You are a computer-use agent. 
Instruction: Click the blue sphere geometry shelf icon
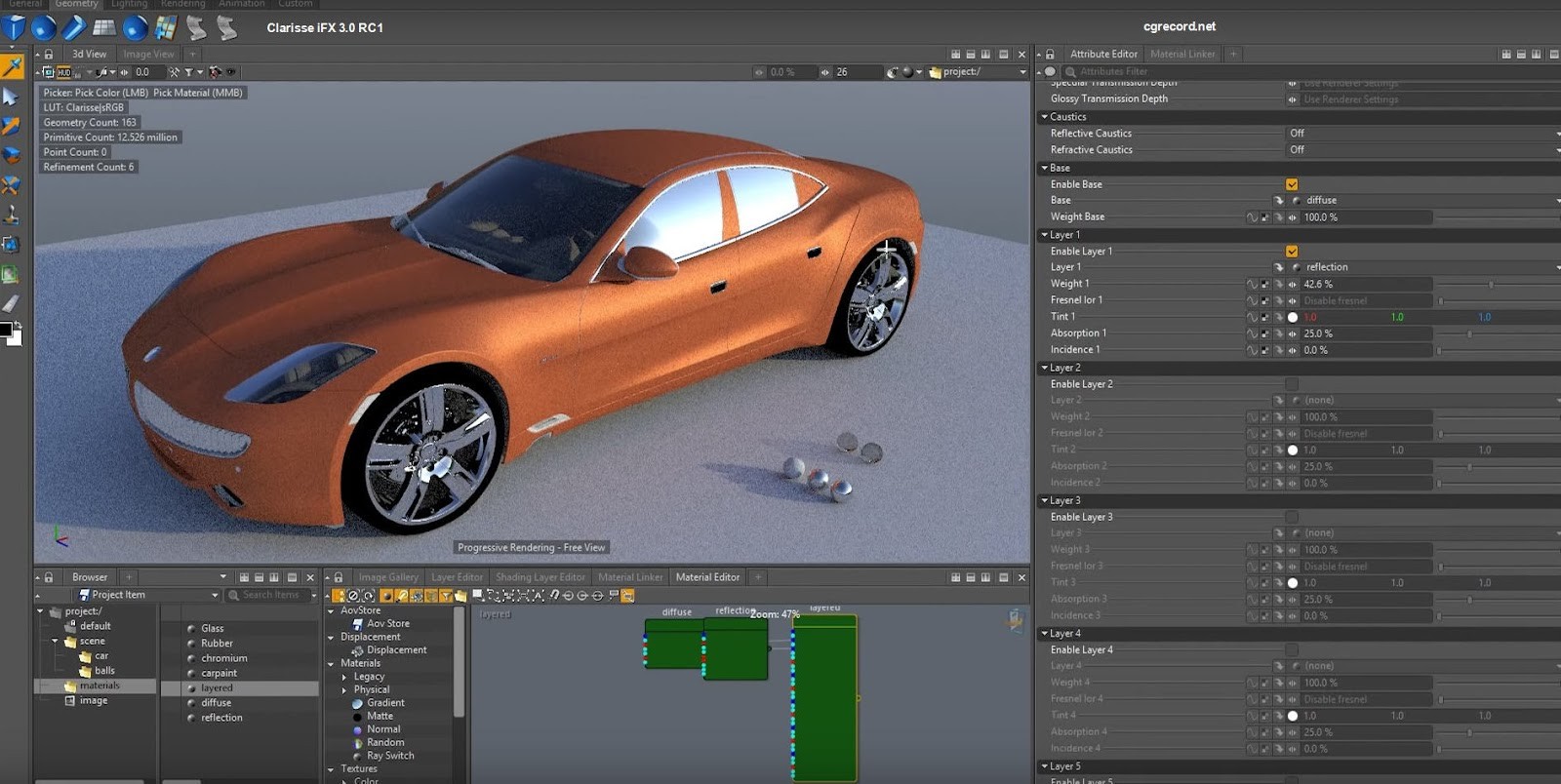tap(44, 27)
